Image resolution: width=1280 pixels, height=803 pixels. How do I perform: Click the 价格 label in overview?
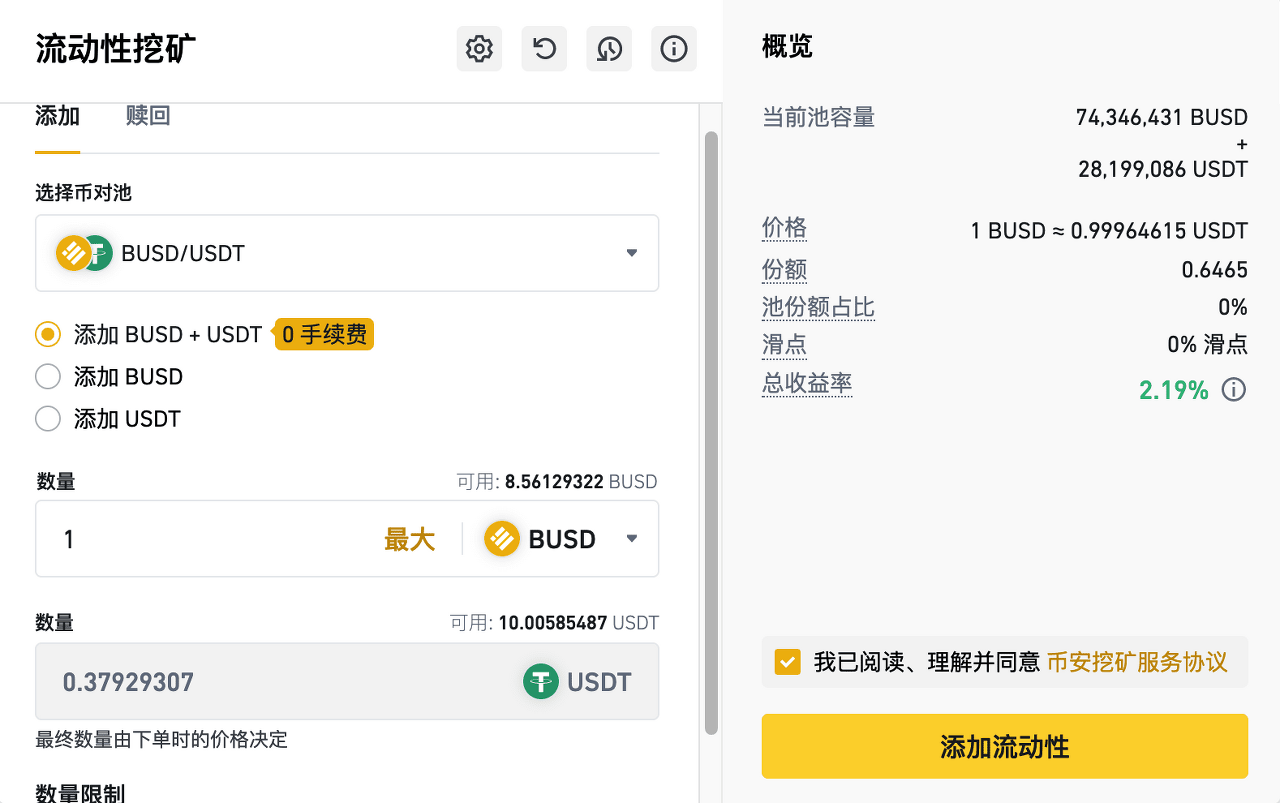click(784, 229)
